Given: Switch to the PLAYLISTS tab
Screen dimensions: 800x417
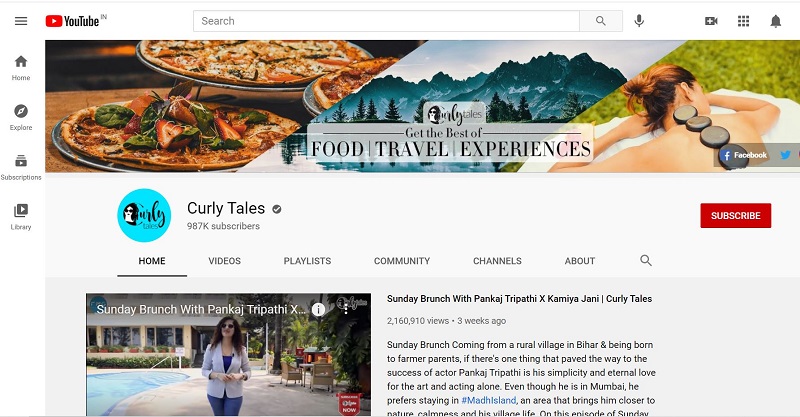Looking at the screenshot, I should click(307, 261).
